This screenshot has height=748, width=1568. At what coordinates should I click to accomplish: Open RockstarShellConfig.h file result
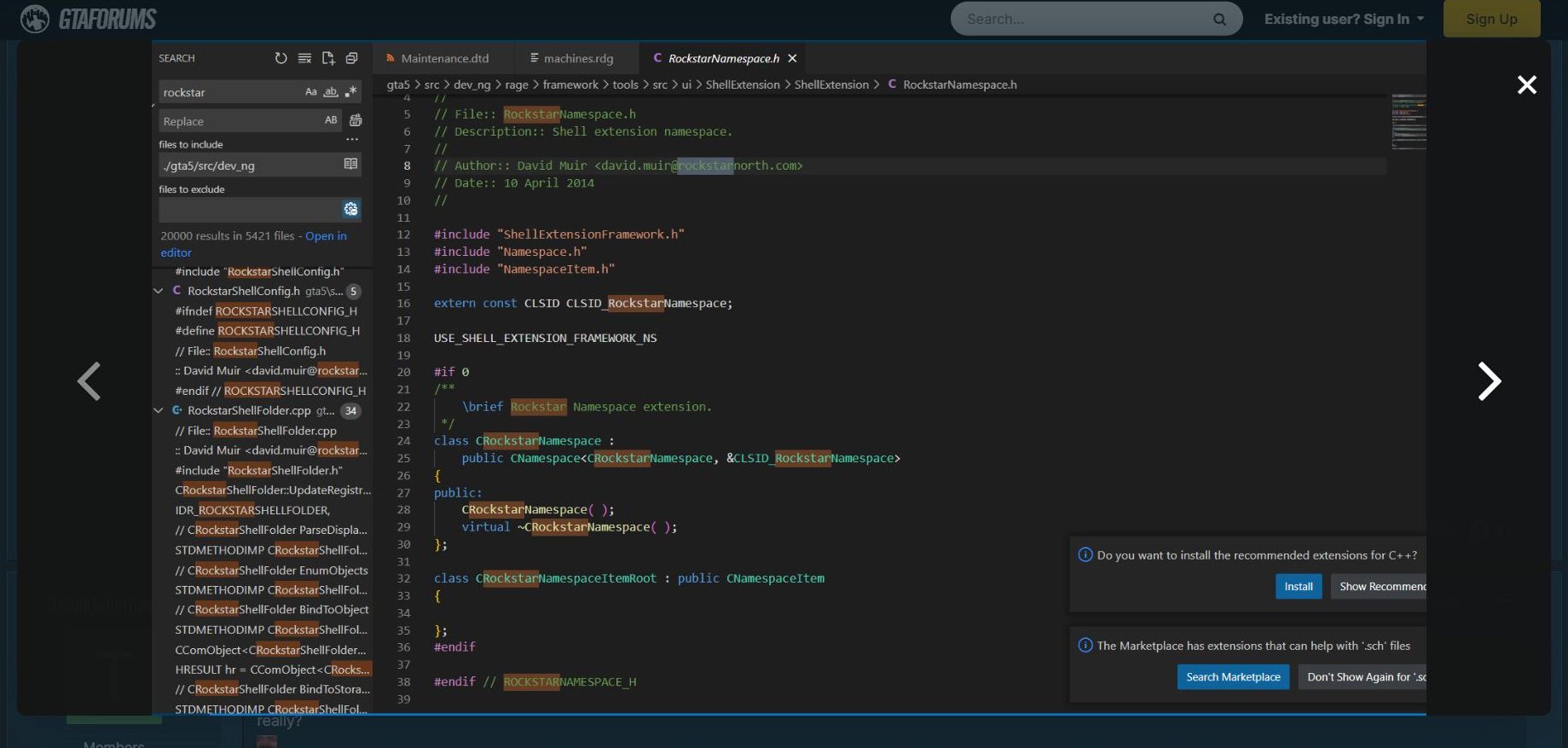click(x=243, y=291)
